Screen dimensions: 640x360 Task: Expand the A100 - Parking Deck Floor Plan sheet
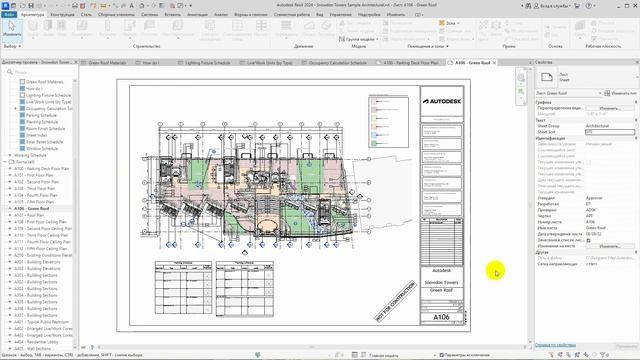(10, 168)
